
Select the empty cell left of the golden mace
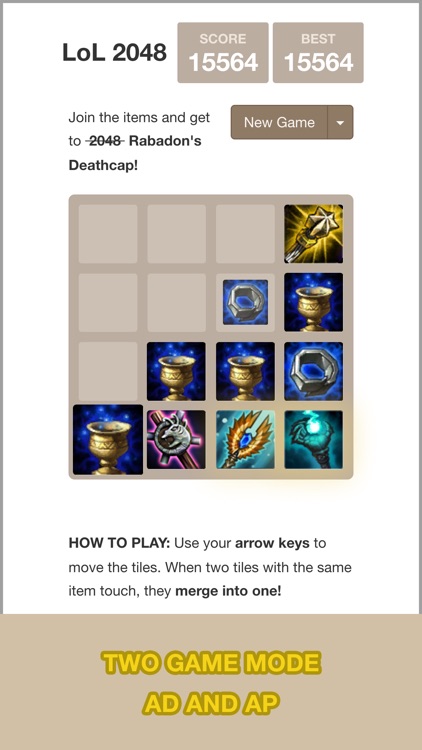(x=245, y=234)
